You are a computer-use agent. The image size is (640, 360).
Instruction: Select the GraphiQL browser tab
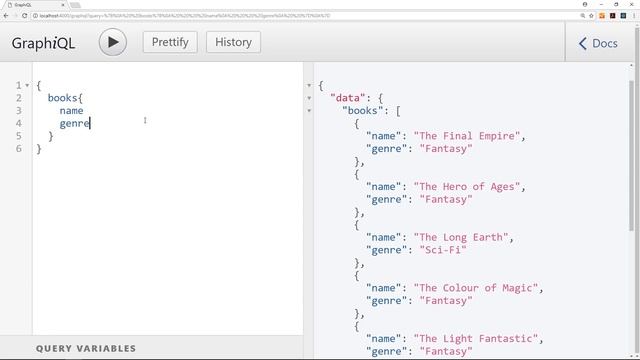pos(35,5)
